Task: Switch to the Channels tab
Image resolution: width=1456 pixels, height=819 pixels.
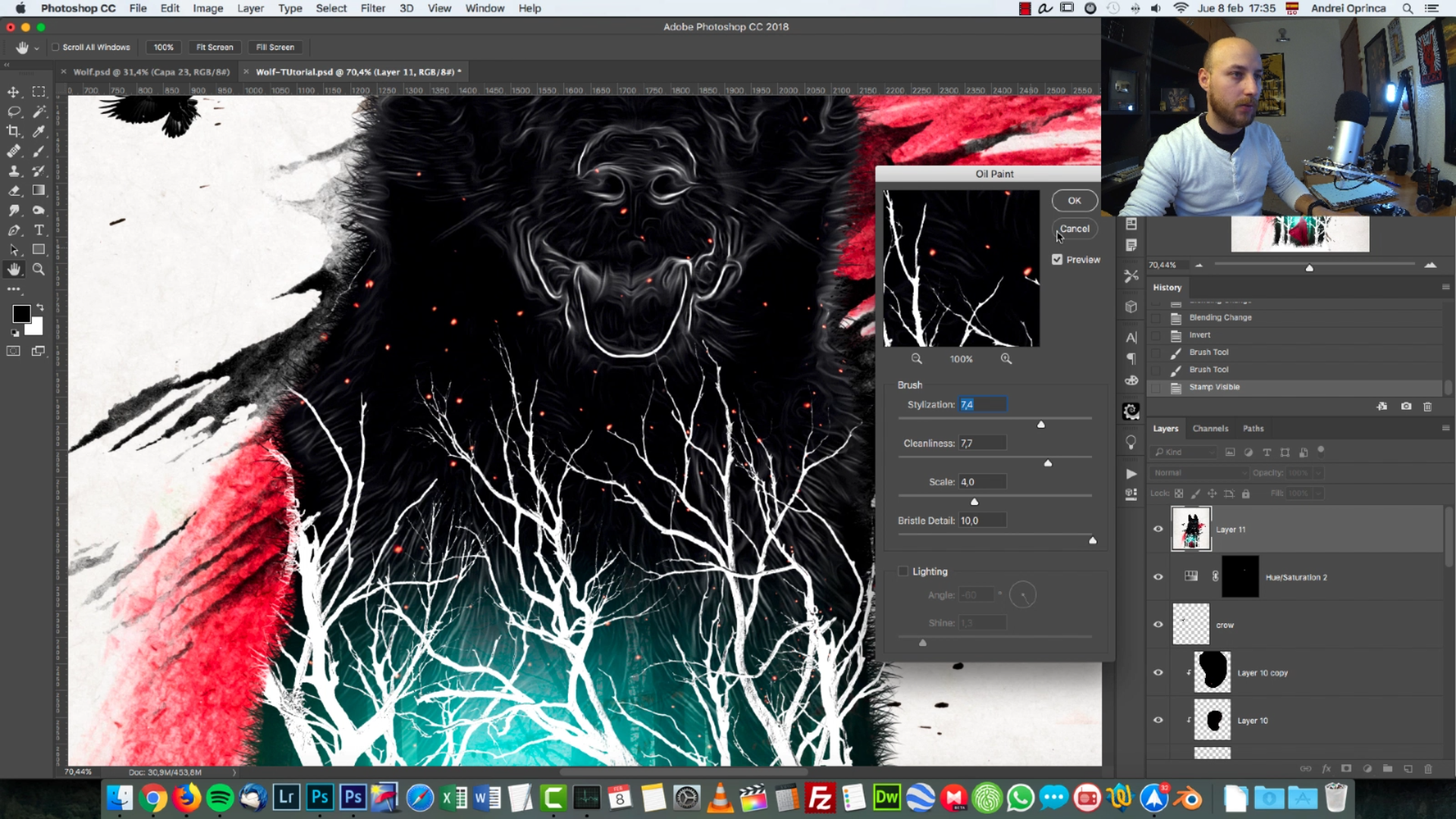Action: pyautogui.click(x=1210, y=428)
